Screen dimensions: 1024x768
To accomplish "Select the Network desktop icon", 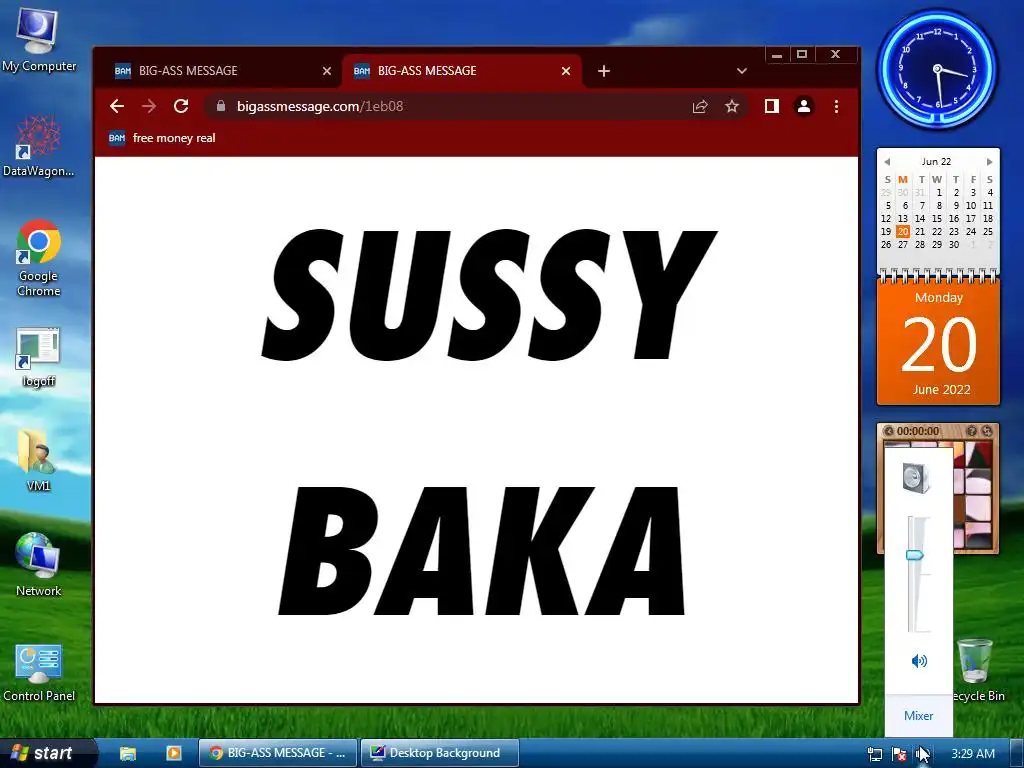I will tap(39, 564).
